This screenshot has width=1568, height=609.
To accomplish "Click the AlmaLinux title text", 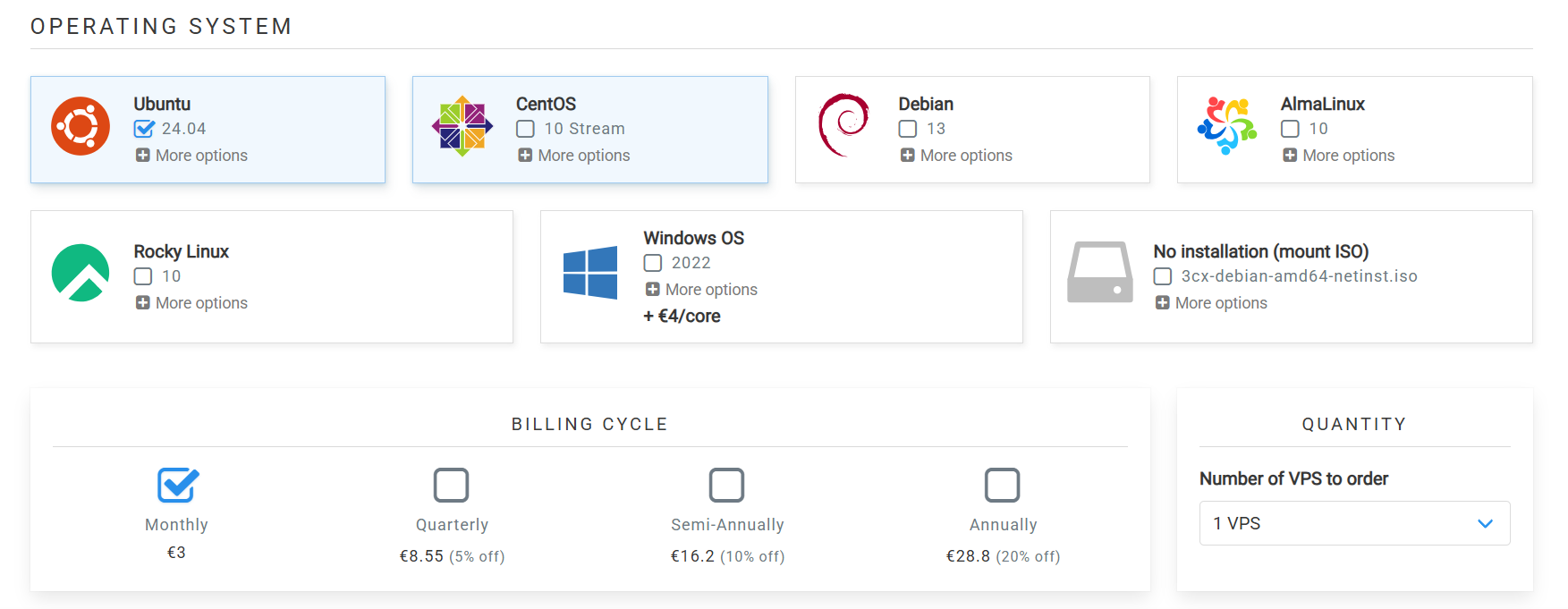I will pos(1323,104).
